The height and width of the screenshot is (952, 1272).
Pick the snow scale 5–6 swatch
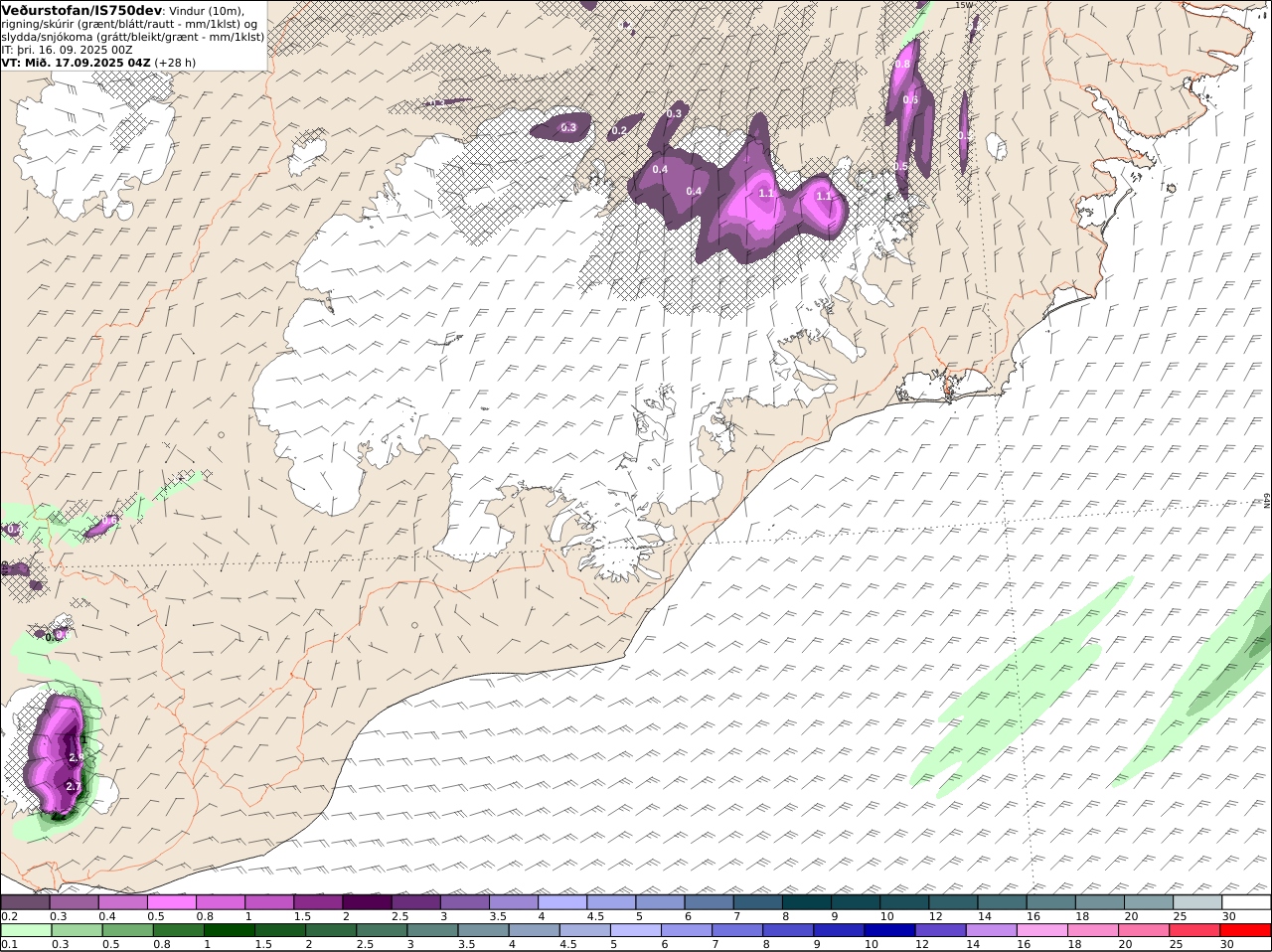[x=660, y=901]
